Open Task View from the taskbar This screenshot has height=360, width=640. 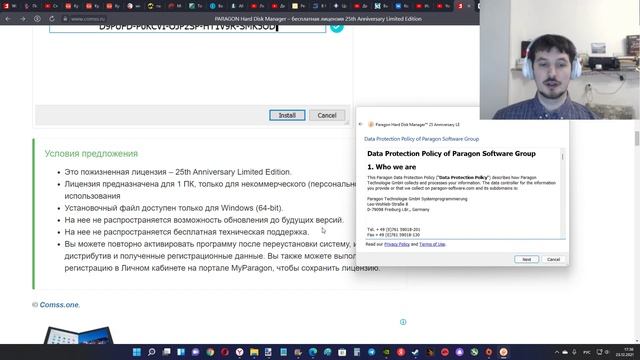[167, 352]
